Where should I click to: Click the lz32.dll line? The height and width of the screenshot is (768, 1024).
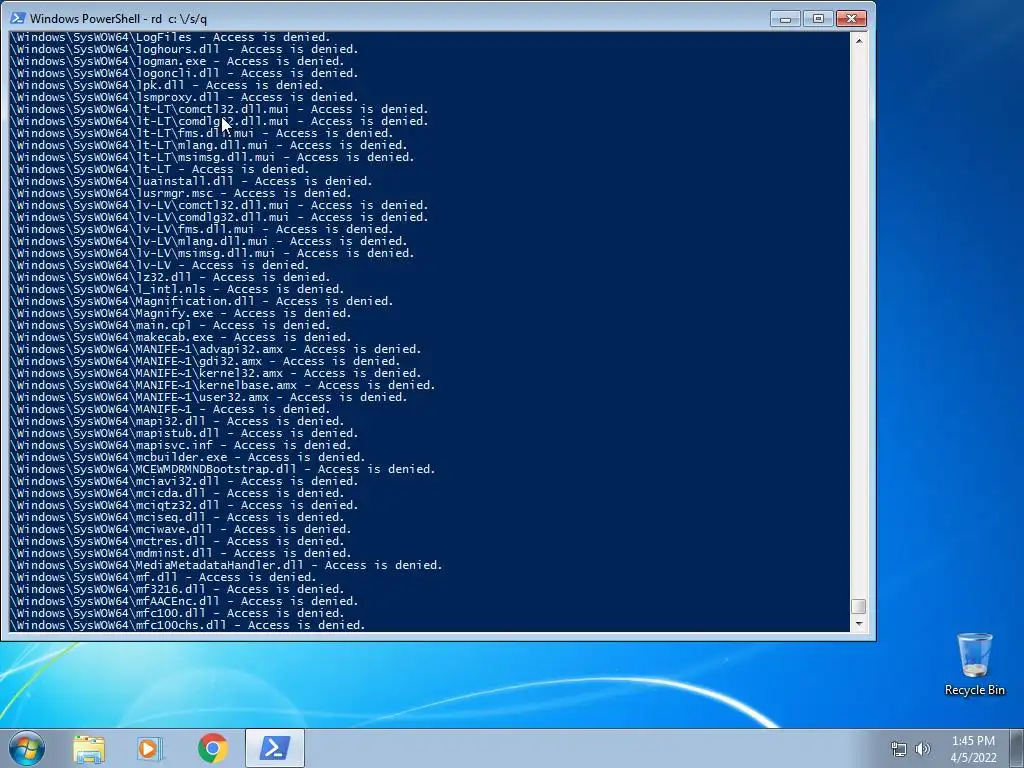click(170, 277)
